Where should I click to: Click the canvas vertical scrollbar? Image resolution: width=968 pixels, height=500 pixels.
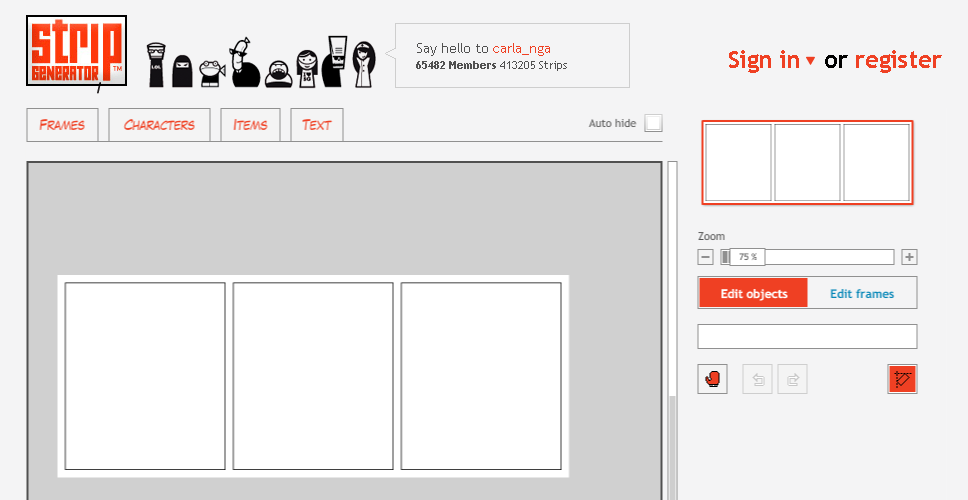(672, 330)
